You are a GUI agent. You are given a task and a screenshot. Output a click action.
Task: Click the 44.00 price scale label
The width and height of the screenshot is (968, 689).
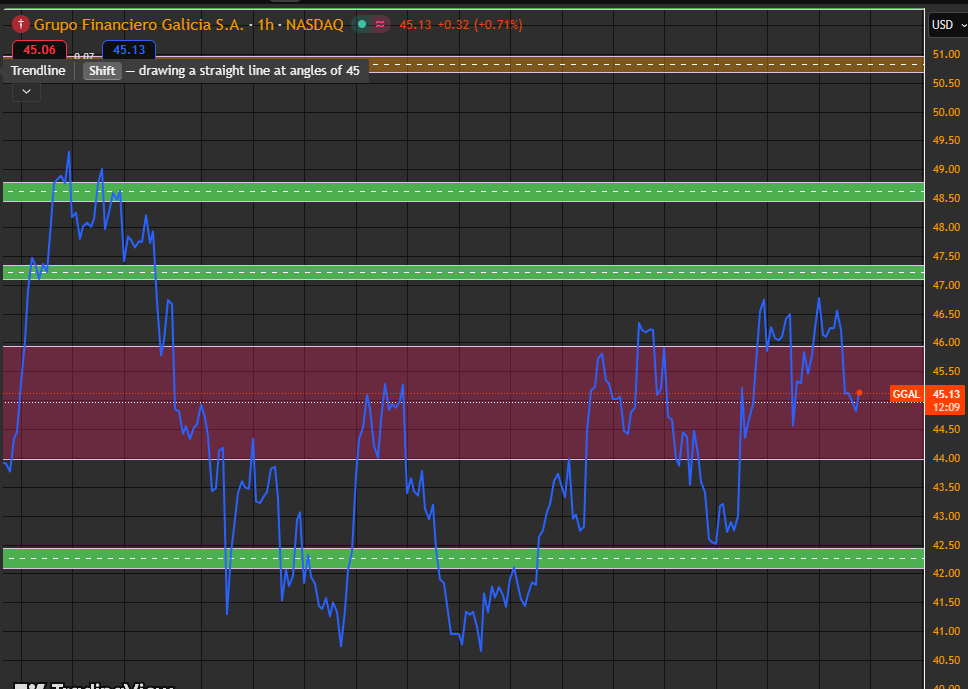946,458
